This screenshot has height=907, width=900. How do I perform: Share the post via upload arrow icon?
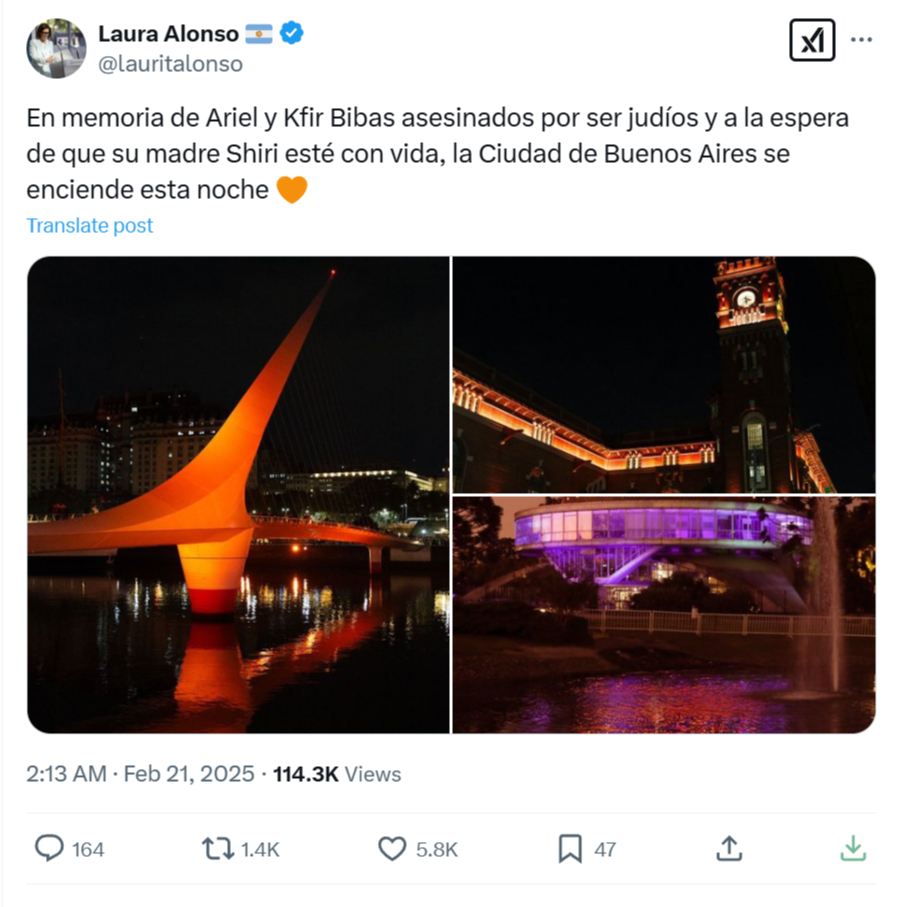[729, 849]
